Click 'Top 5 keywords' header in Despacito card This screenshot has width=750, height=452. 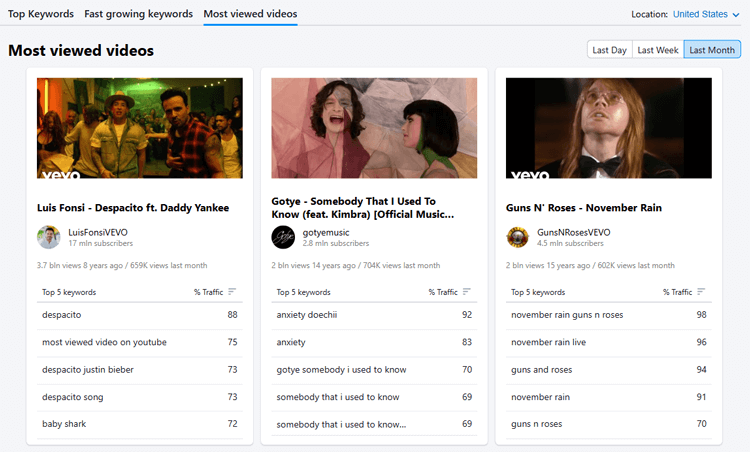click(69, 292)
